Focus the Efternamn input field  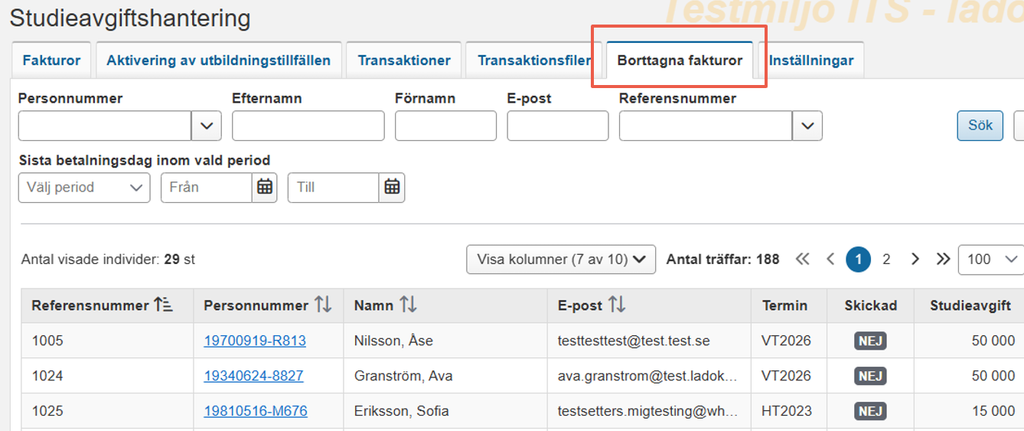coord(308,125)
